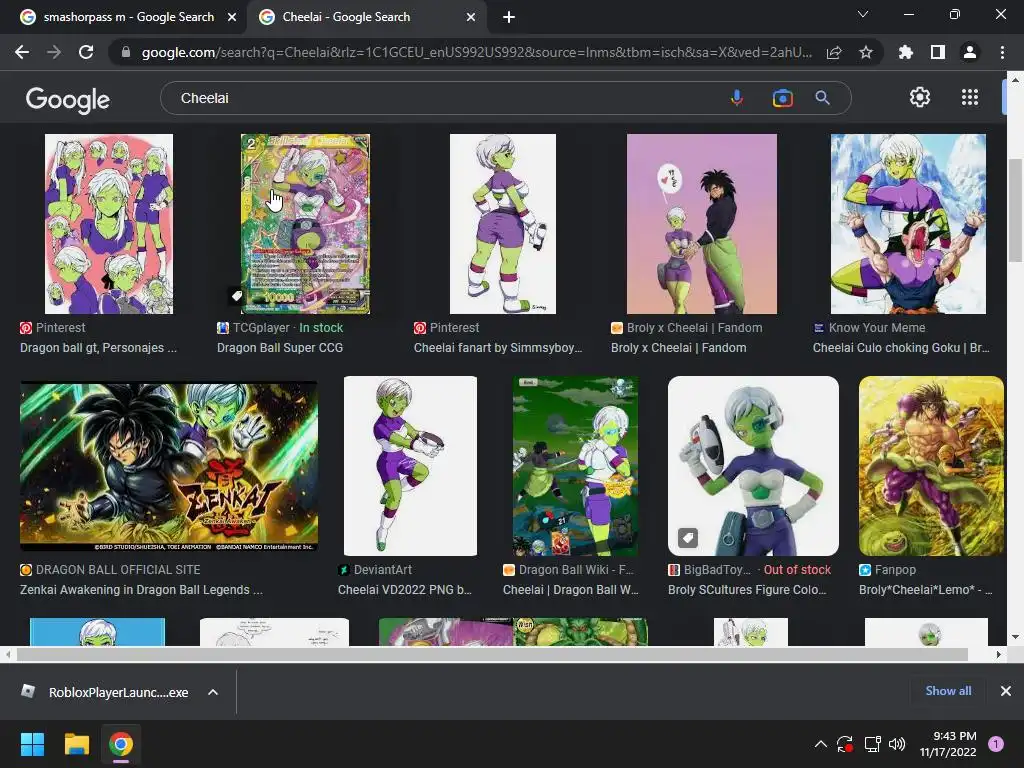Open the network tray icon
The image size is (1024, 768).
(x=872, y=744)
